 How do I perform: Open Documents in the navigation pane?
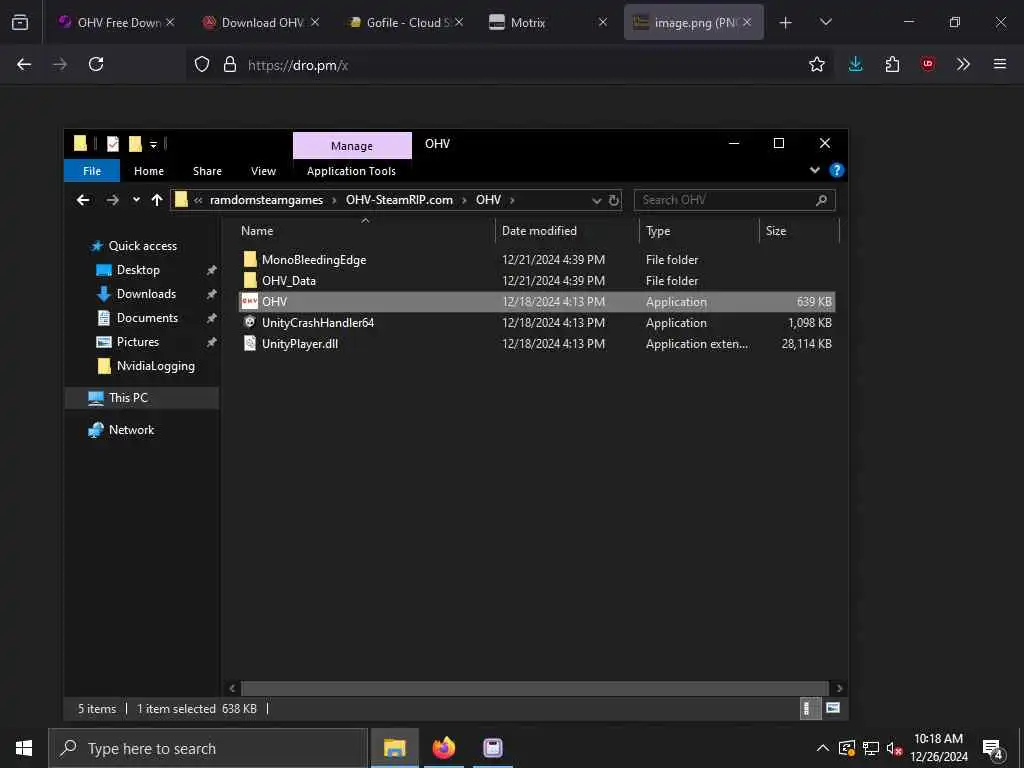click(147, 318)
